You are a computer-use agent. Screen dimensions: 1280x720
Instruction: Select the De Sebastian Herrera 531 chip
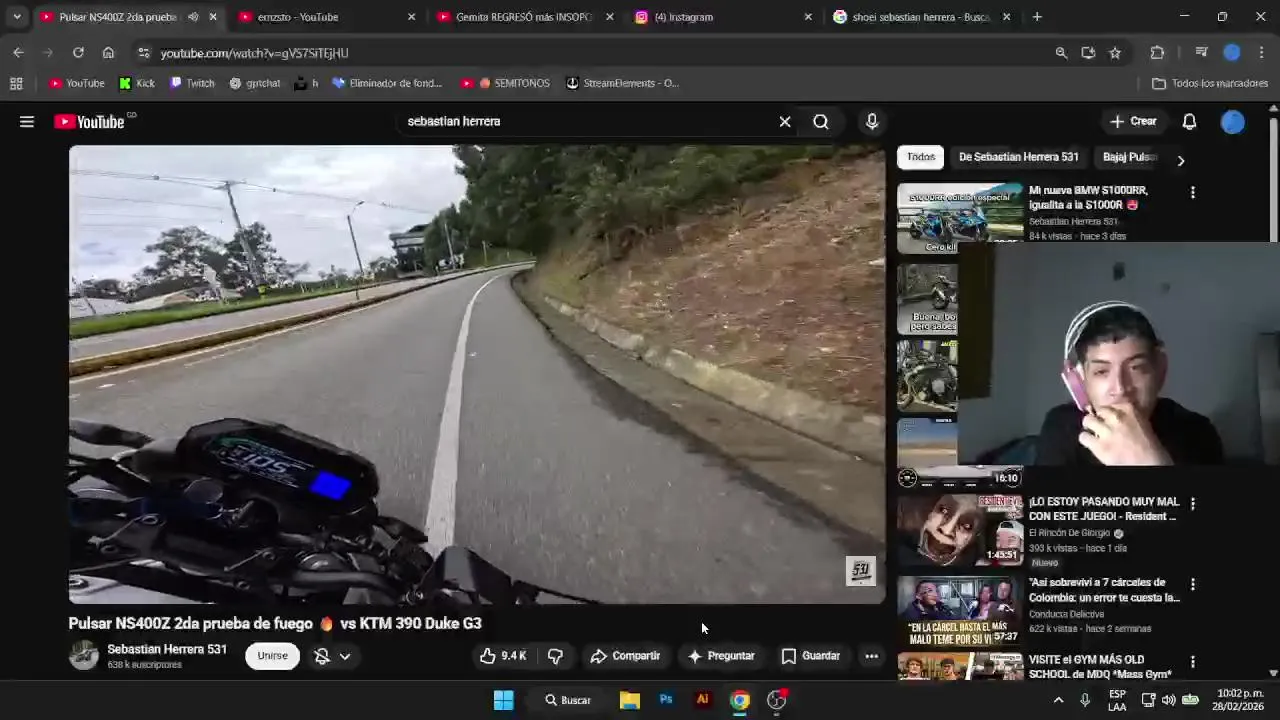pos(1018,157)
